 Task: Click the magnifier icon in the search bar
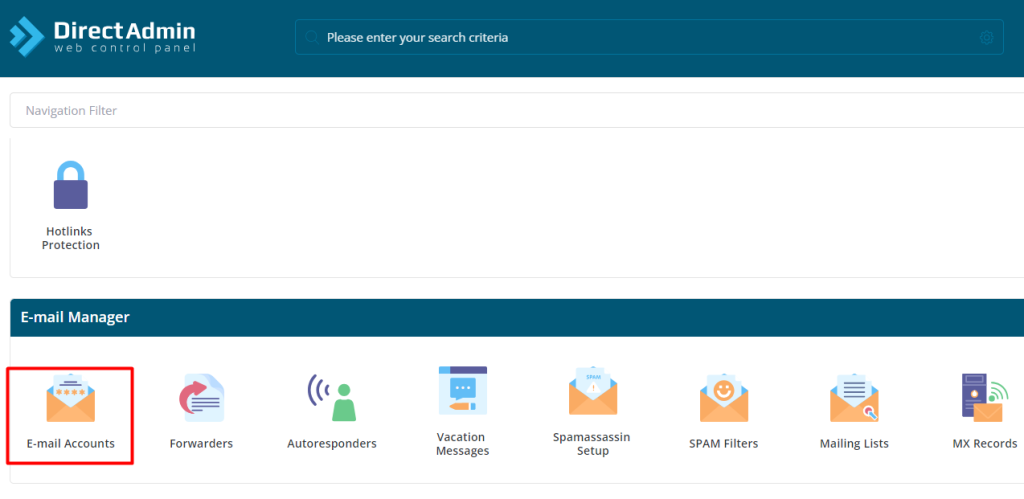click(312, 38)
